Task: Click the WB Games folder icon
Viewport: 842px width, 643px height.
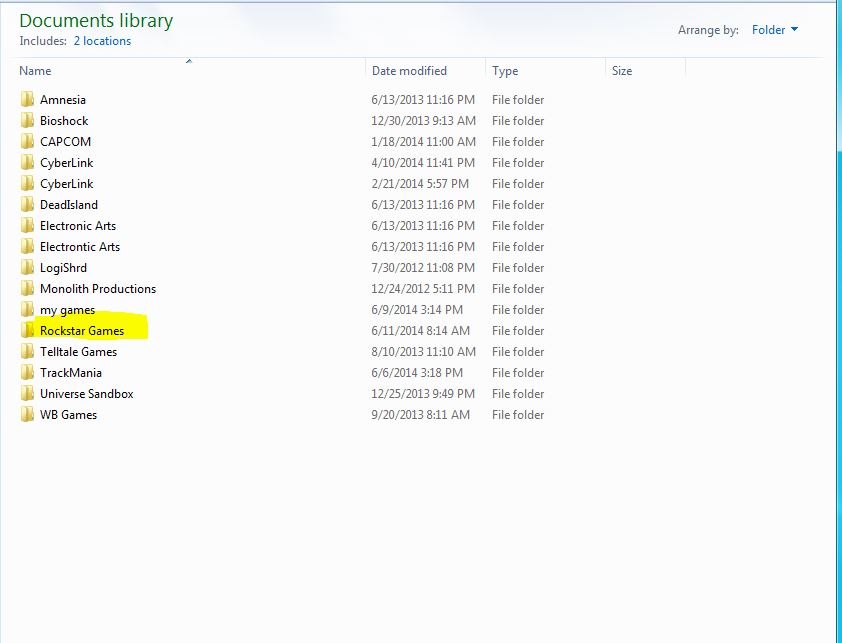Action: point(27,414)
